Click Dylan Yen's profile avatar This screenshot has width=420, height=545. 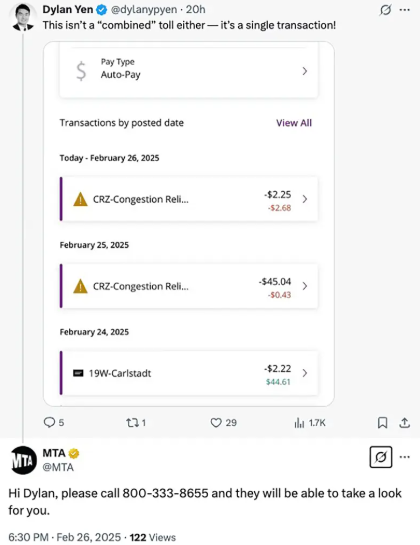click(23, 17)
